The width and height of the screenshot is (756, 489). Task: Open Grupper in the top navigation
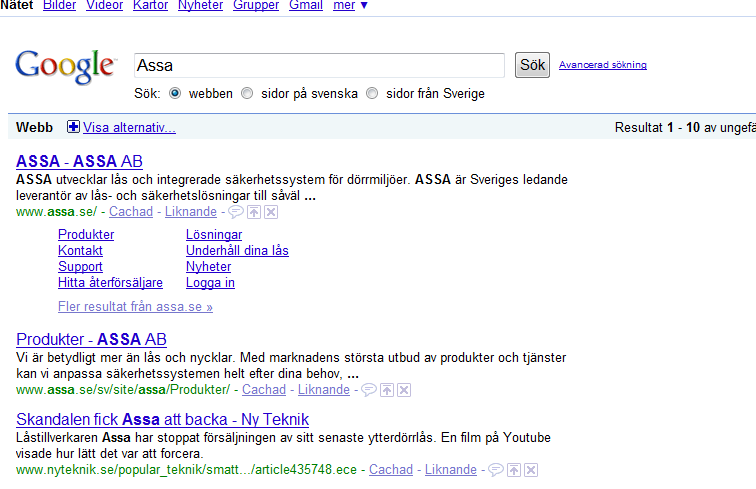[x=256, y=5]
